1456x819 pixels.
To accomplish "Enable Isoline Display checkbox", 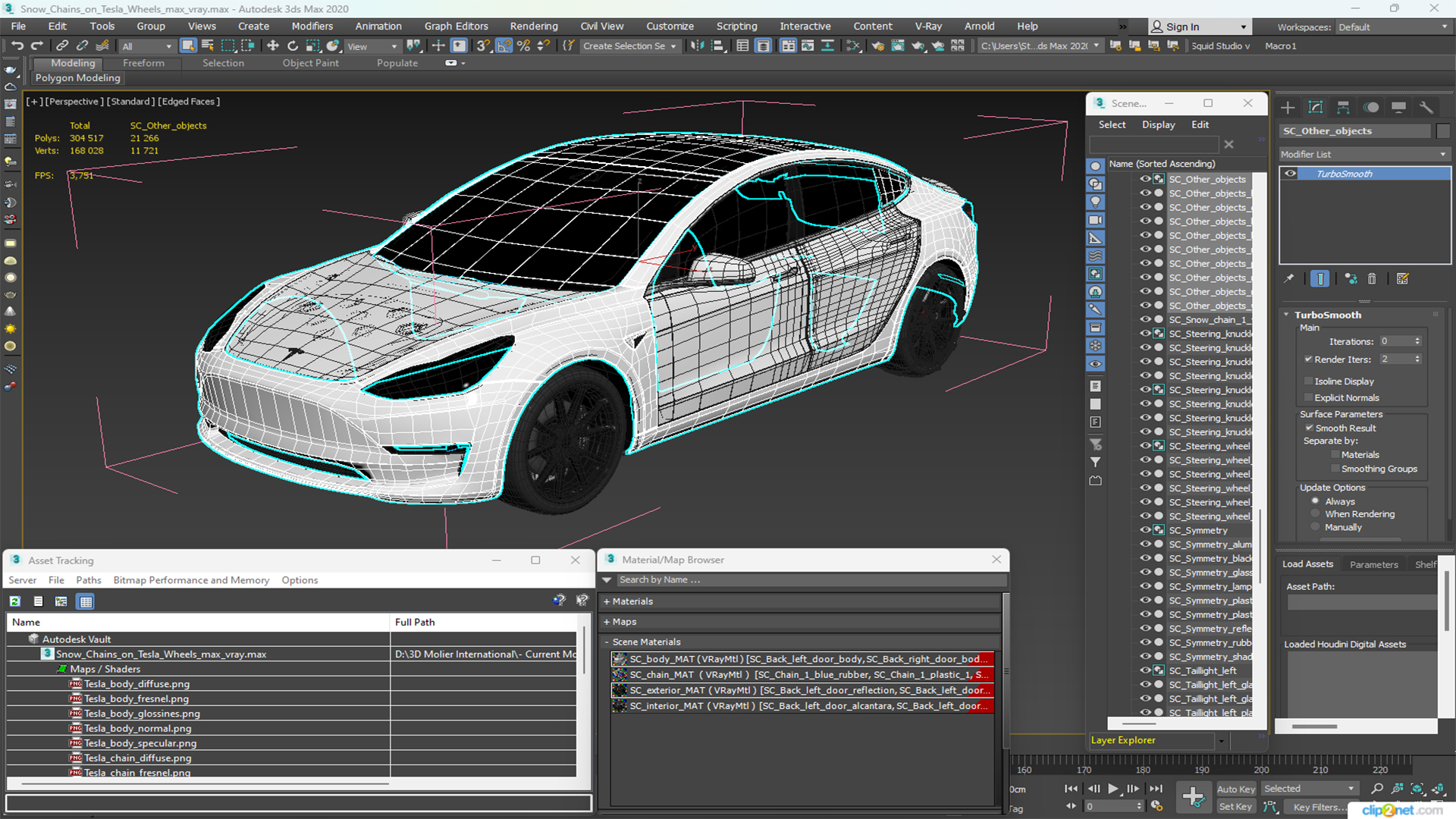I will pos(1308,381).
